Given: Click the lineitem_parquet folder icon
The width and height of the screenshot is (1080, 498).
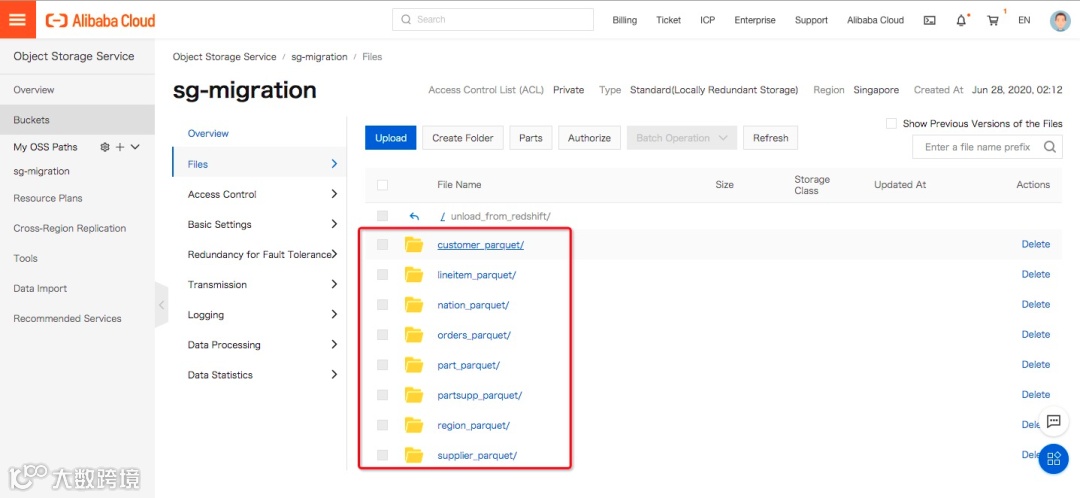Looking at the screenshot, I should pos(414,274).
